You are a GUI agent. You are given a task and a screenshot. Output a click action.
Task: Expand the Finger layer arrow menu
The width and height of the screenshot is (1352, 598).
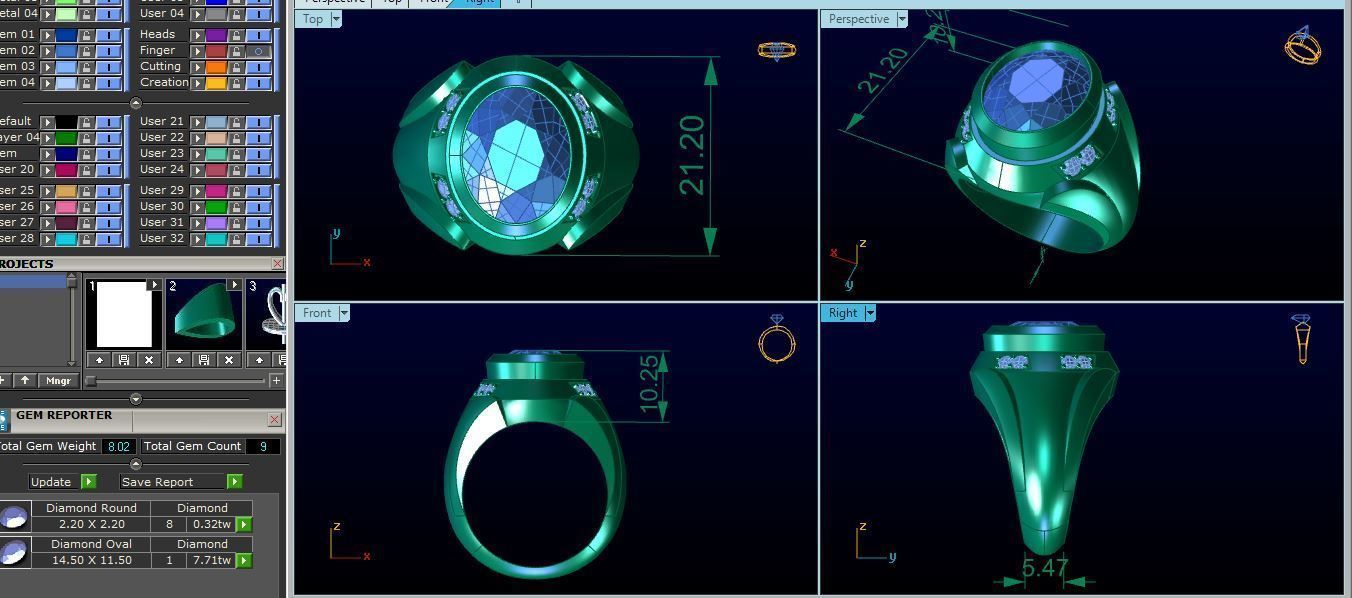(197, 50)
